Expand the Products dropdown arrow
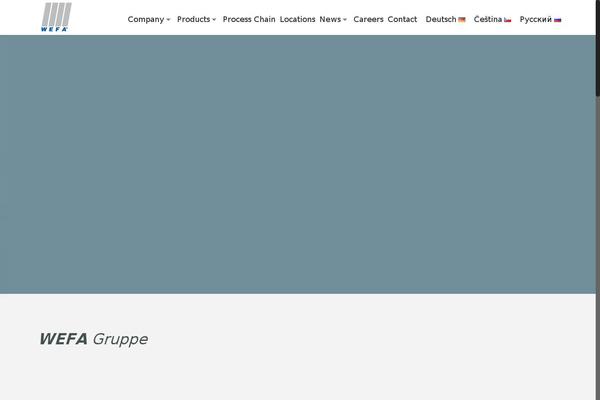This screenshot has width=600, height=400. pos(214,20)
